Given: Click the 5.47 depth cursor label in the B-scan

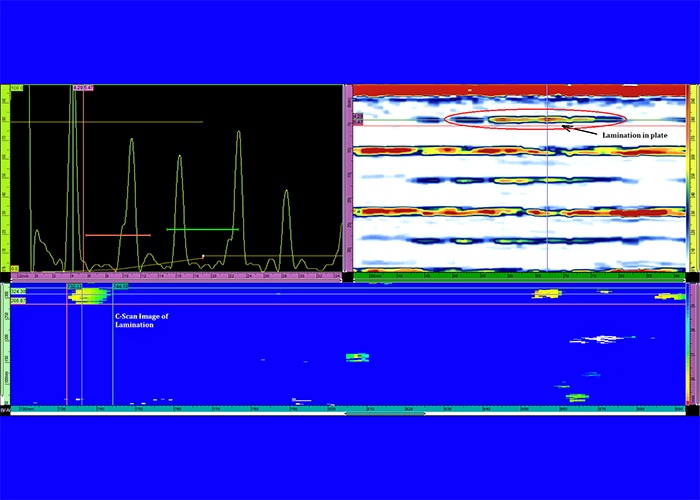Looking at the screenshot, I should coord(358,122).
